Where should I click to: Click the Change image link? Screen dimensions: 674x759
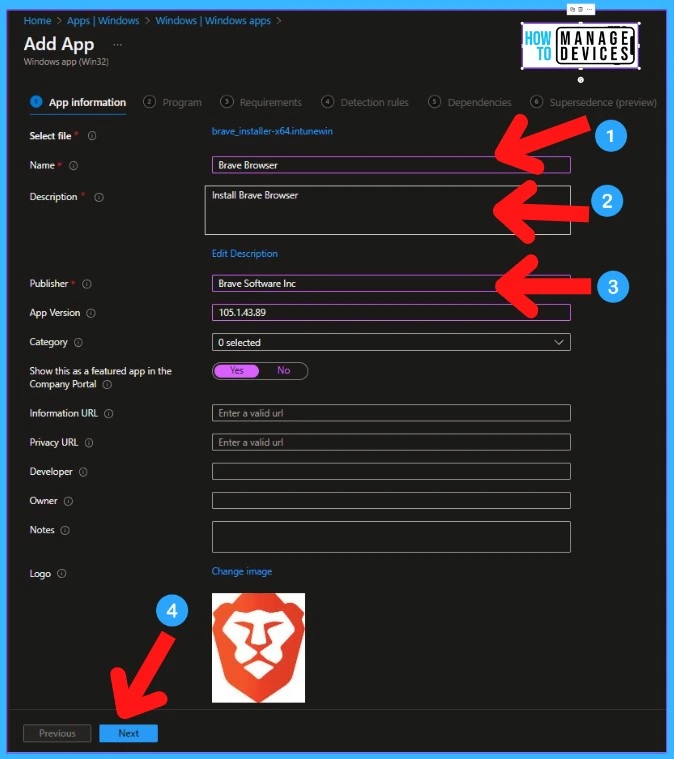242,572
